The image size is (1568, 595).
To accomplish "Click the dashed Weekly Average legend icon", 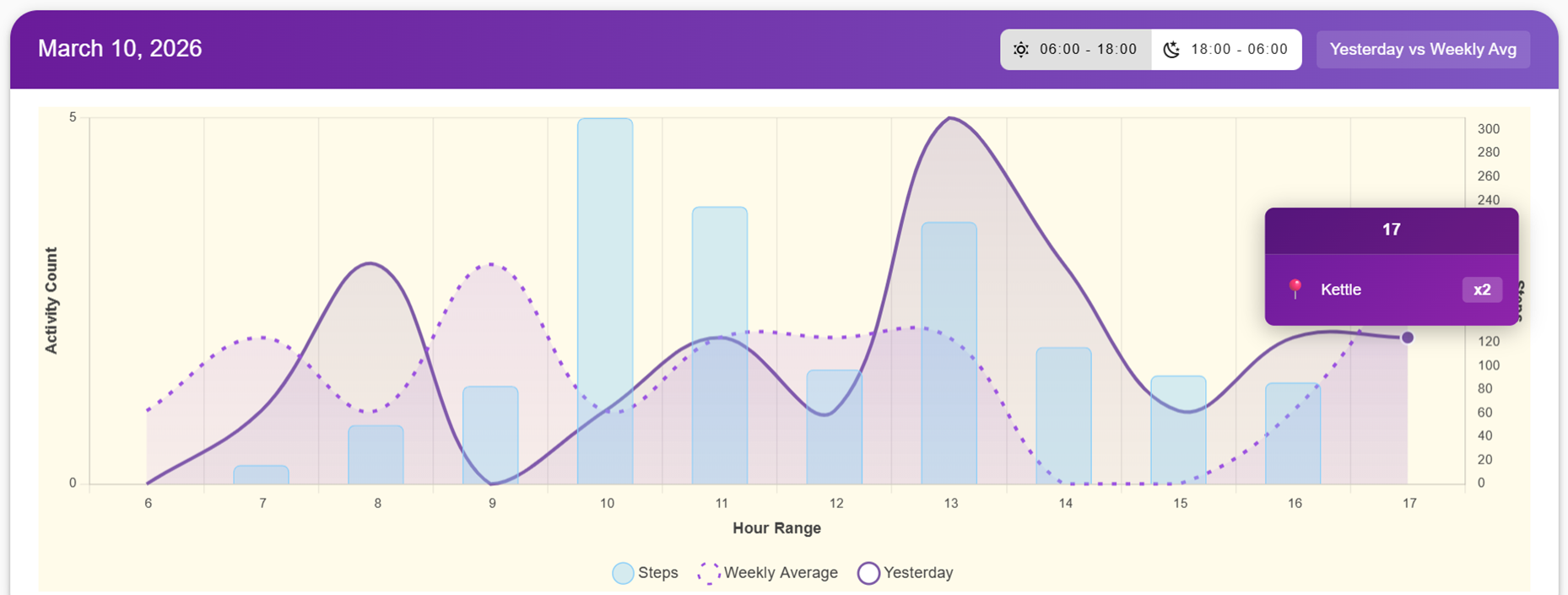I will click(709, 573).
